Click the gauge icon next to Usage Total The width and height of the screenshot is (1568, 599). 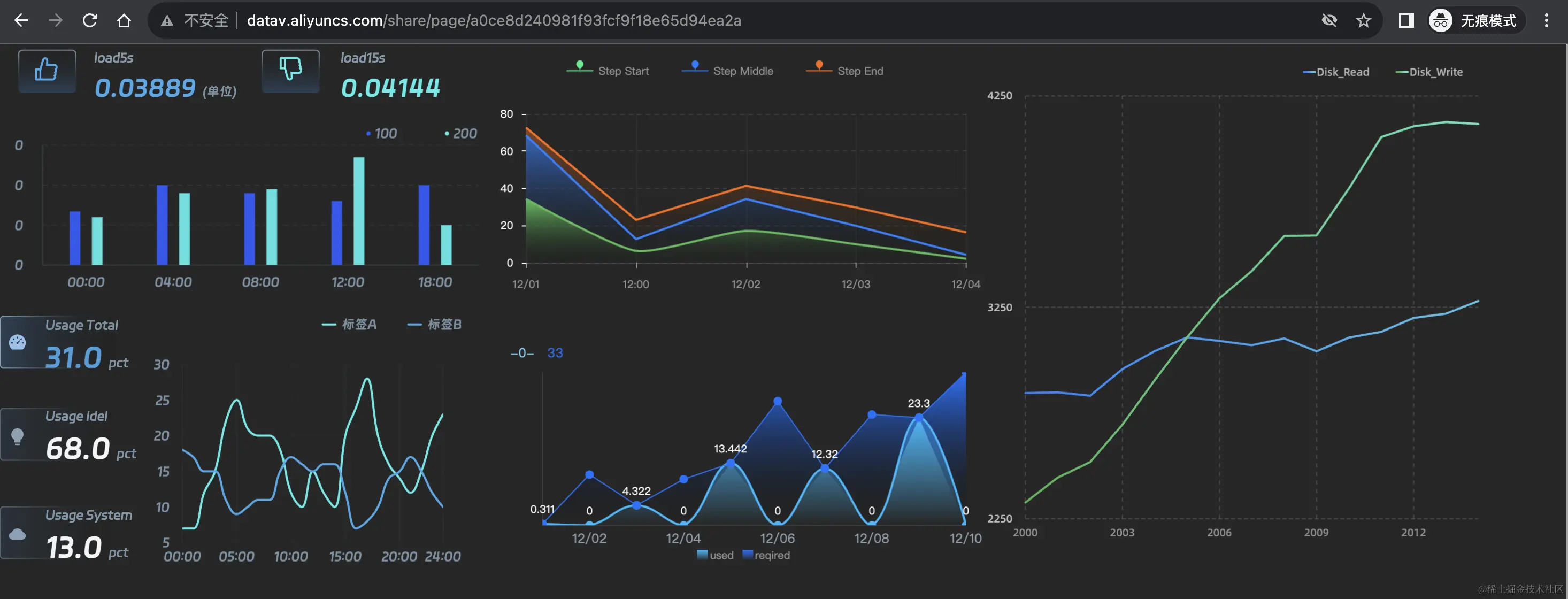pos(18,342)
